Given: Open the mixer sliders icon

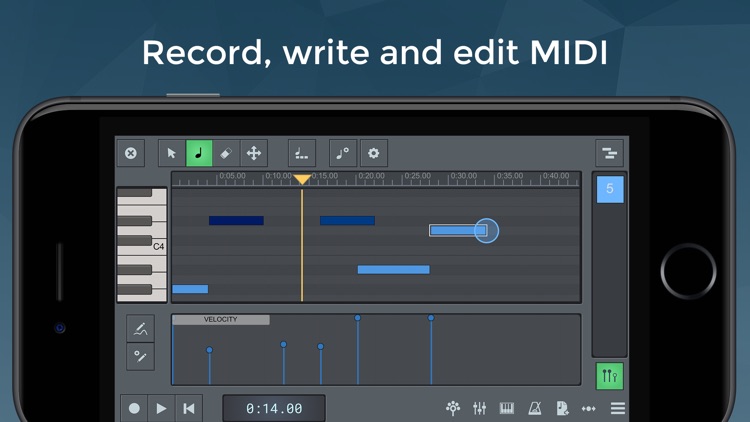Looking at the screenshot, I should click(479, 408).
